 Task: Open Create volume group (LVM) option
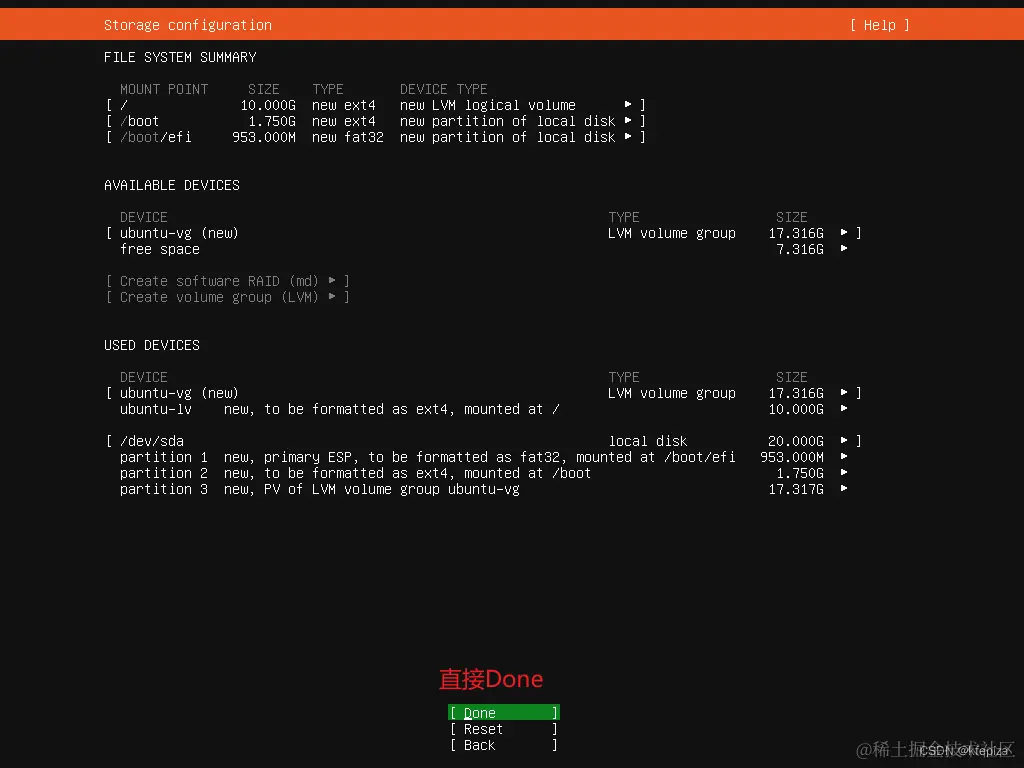pos(227,297)
